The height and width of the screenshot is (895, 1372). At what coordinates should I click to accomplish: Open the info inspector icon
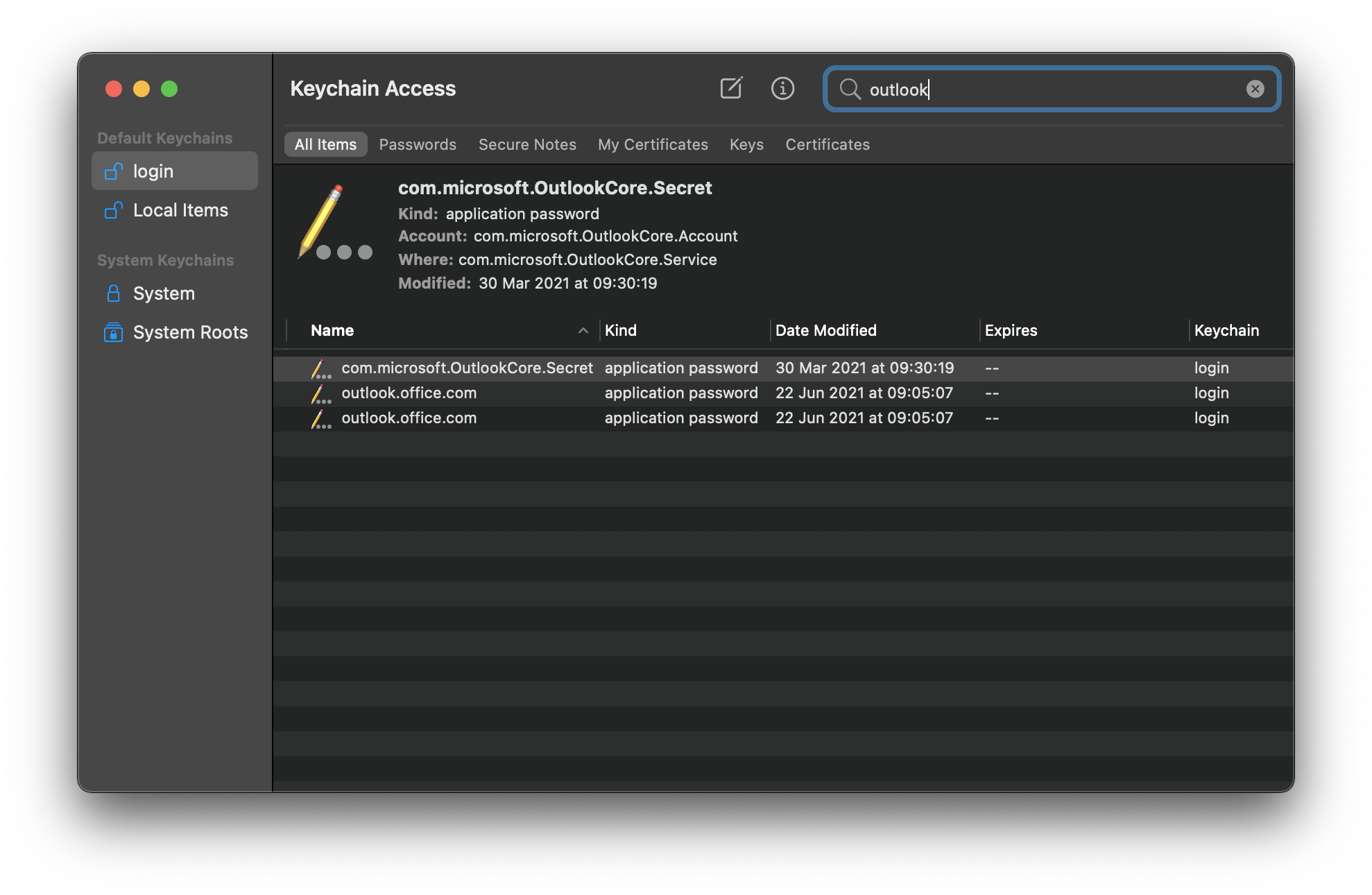click(782, 88)
